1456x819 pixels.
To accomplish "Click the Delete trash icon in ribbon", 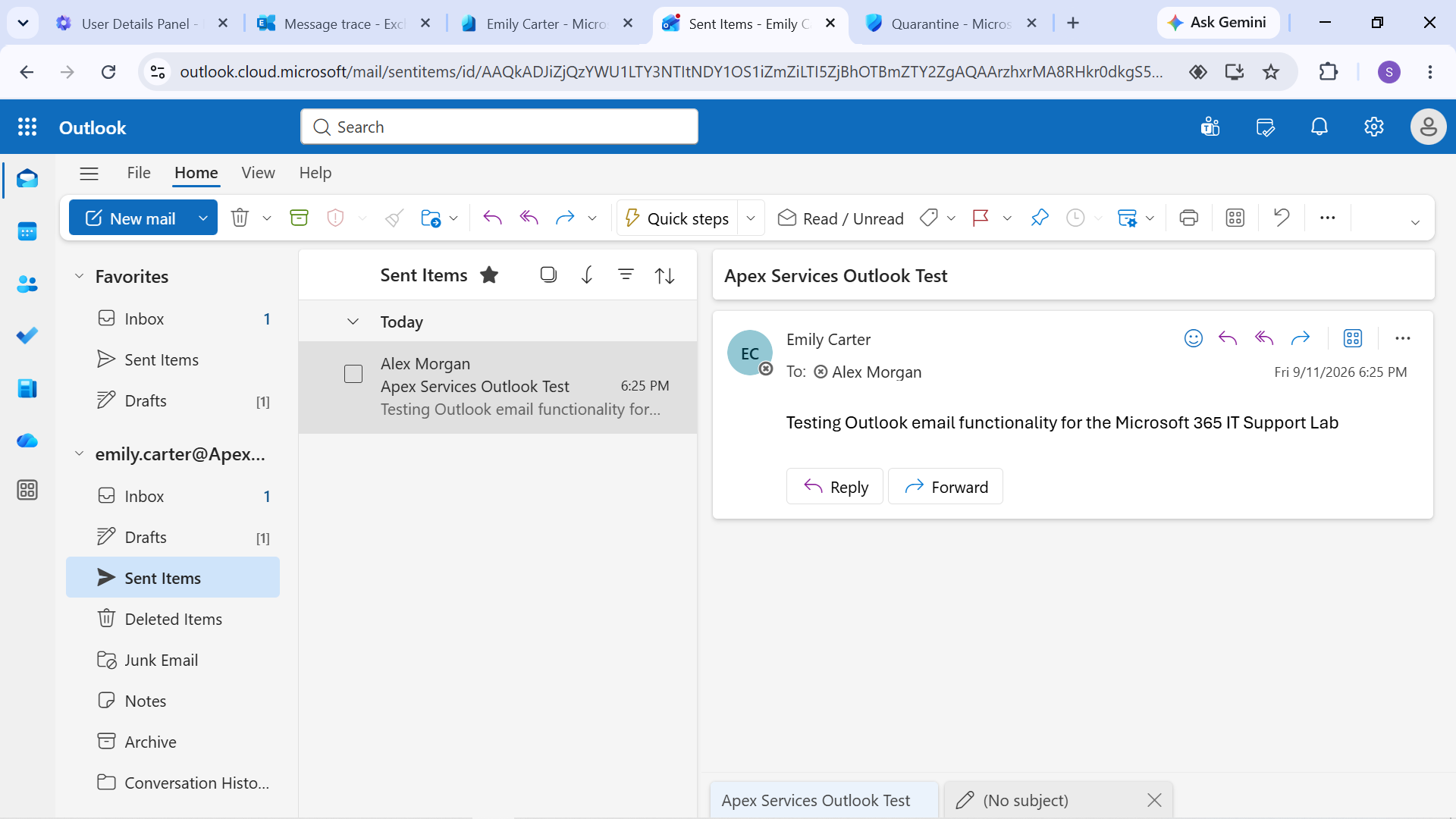I will pos(240,218).
